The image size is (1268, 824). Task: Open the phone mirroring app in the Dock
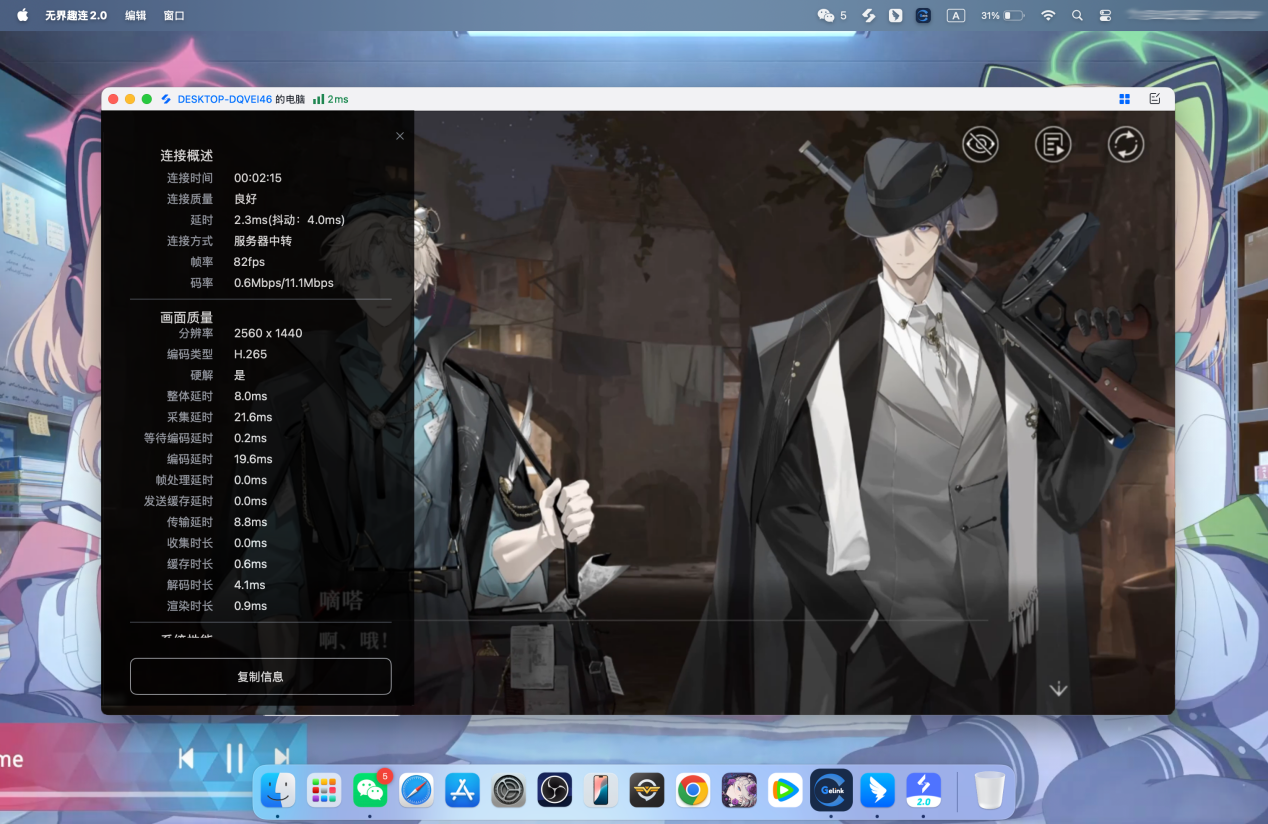point(601,791)
